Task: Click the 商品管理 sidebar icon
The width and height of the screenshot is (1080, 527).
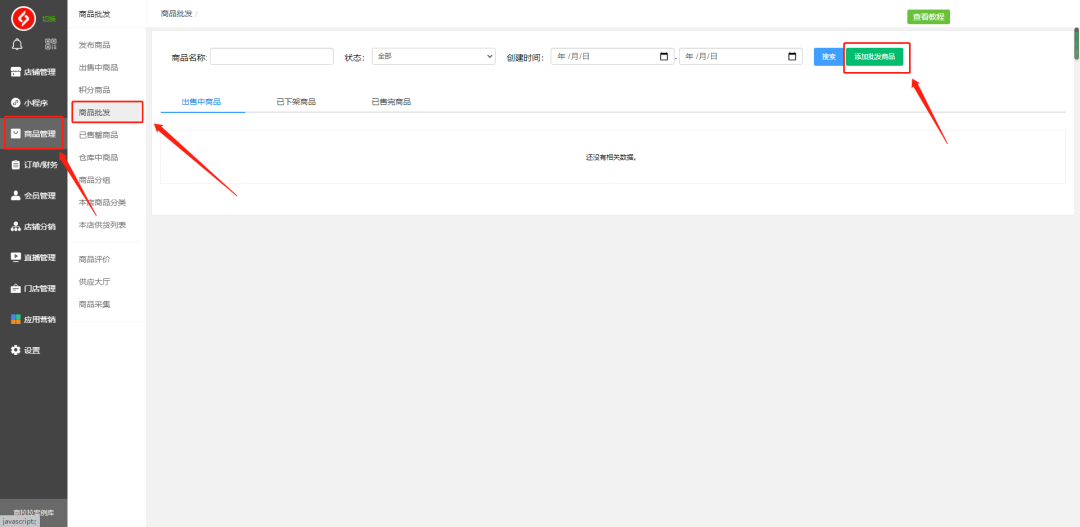Action: pyautogui.click(x=15, y=134)
